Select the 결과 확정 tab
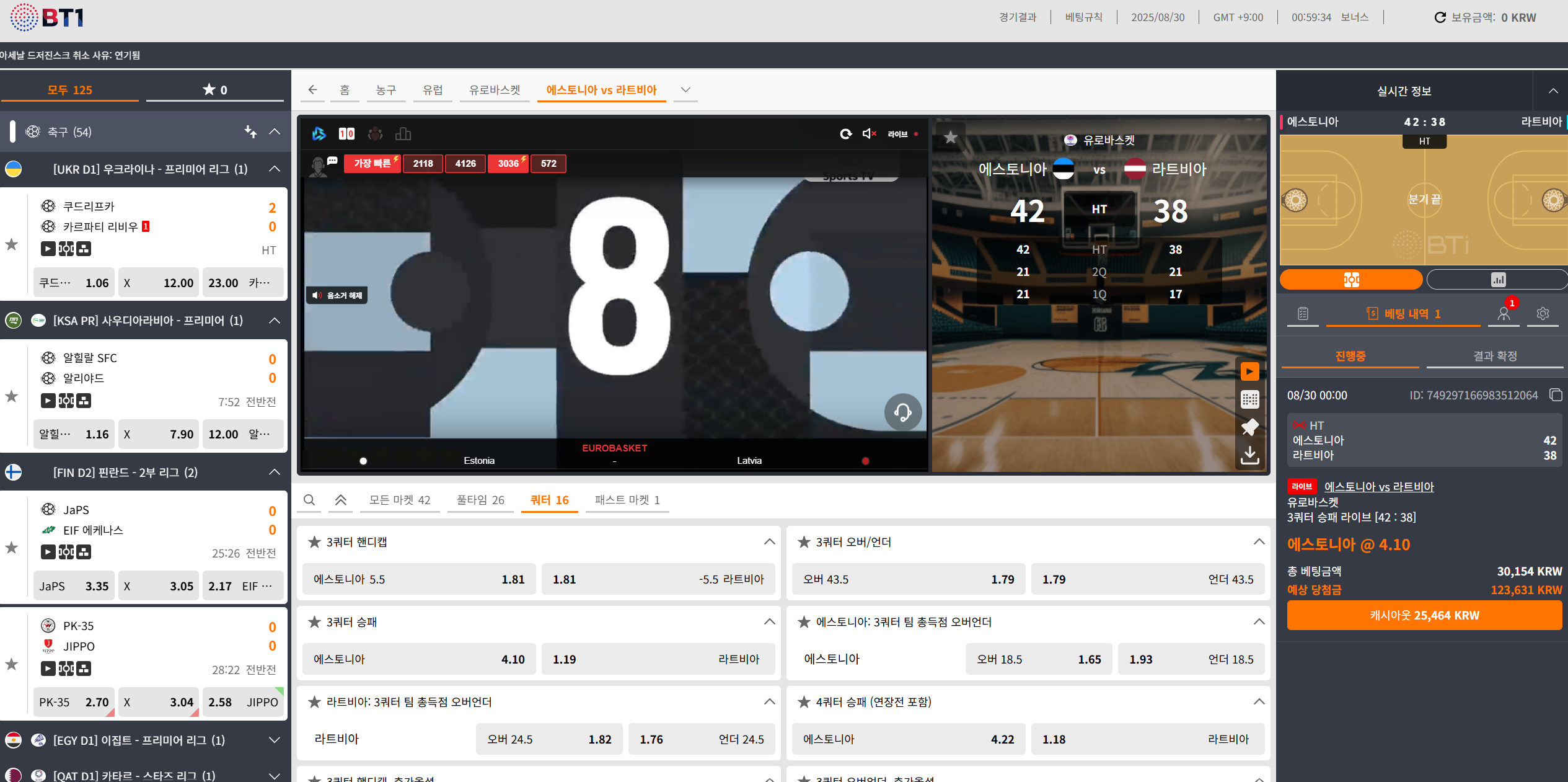 click(1494, 356)
